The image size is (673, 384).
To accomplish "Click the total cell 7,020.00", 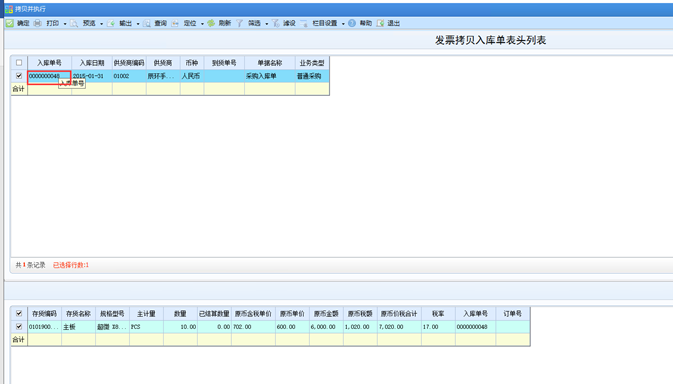I will (399, 327).
